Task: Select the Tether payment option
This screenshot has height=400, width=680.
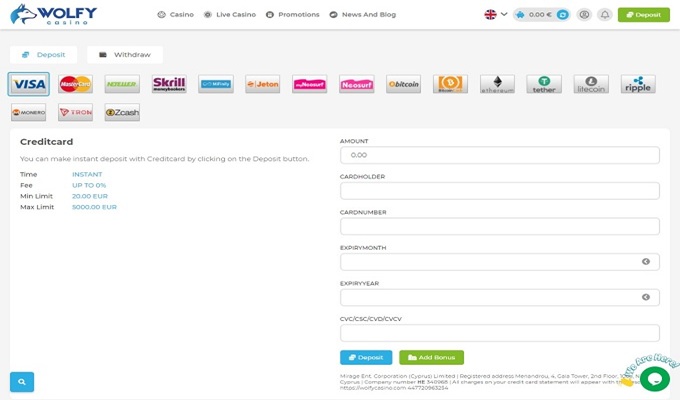Action: point(544,84)
